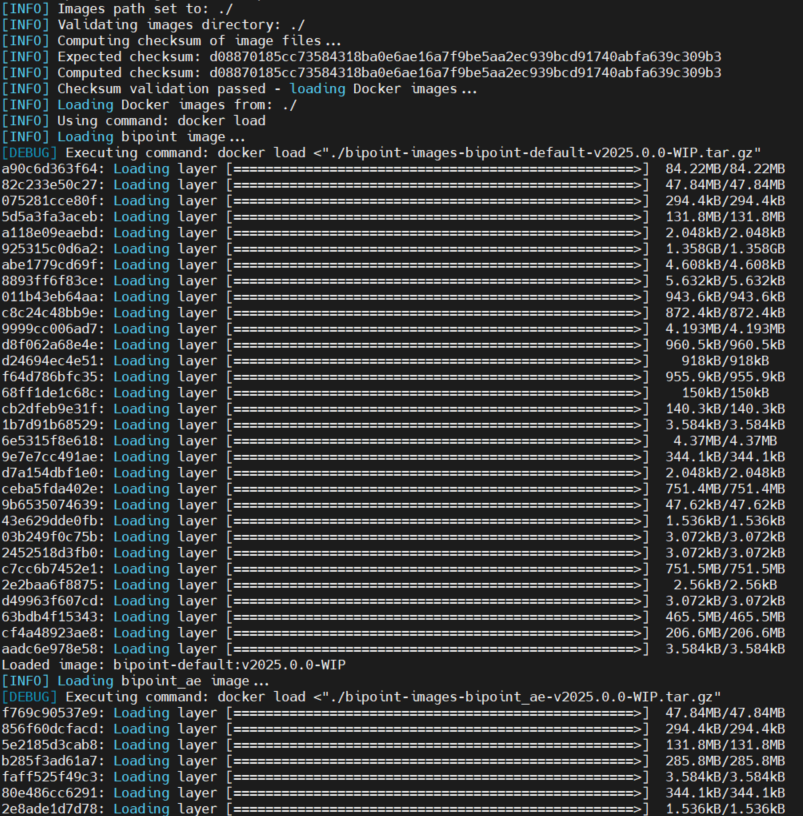The width and height of the screenshot is (803, 816).
Task: Click layer ID aadc6e978e58
Action: [x=49, y=649]
